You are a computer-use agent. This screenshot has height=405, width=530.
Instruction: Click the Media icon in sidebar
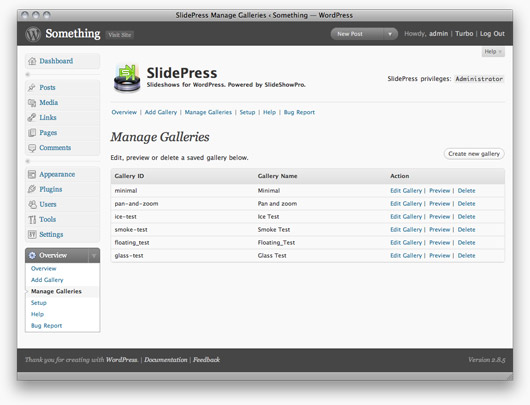click(x=32, y=103)
